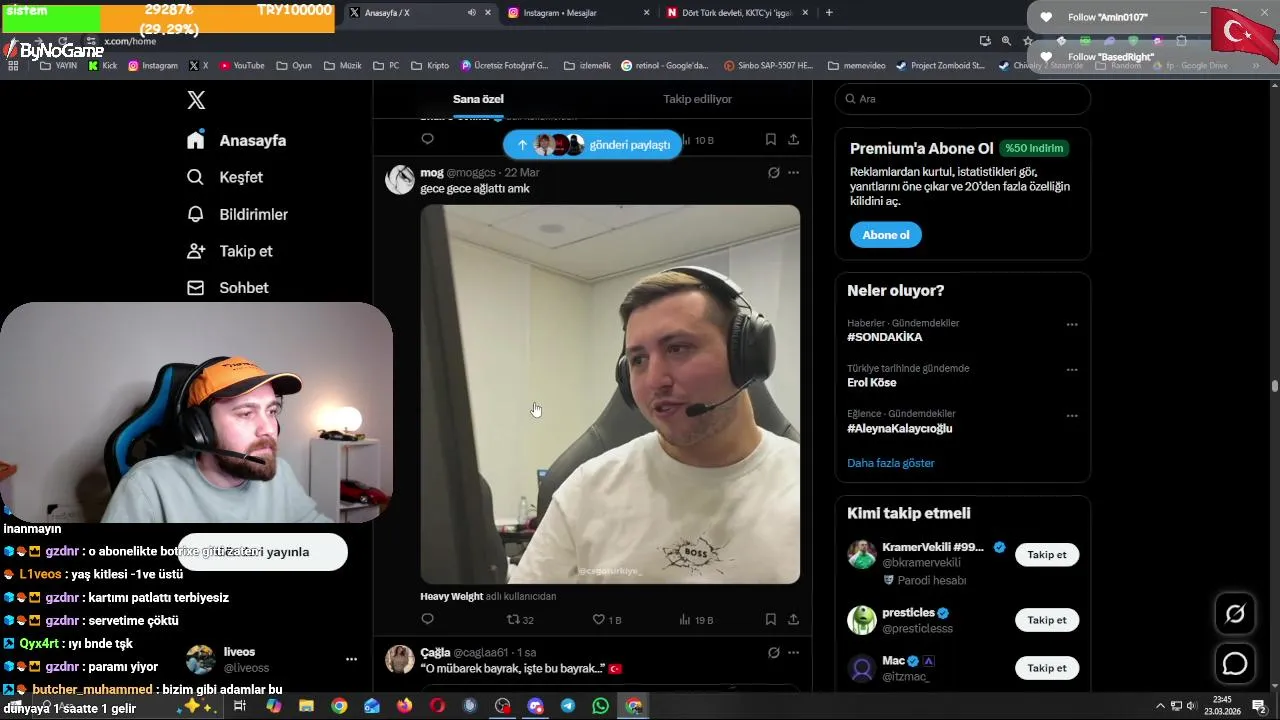Switch to the Dört Türk devleti browser tab

[x=738, y=13]
